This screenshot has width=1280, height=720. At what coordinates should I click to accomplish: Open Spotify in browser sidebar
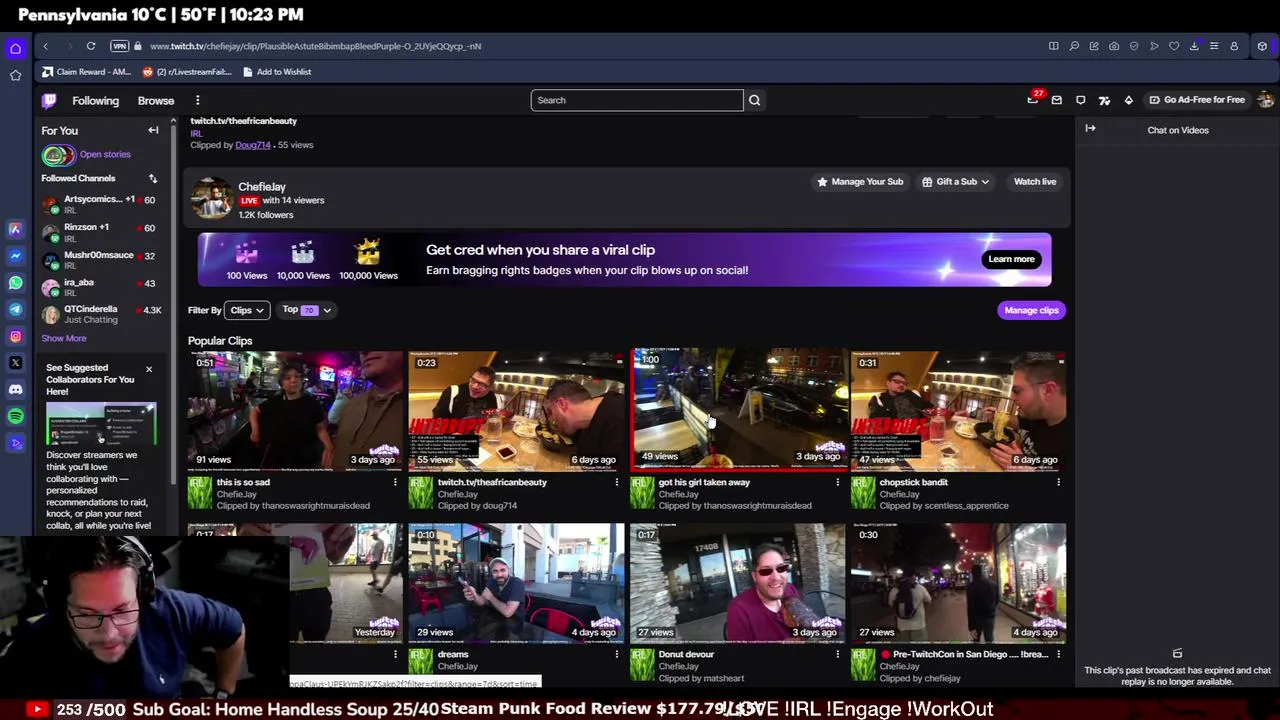pyautogui.click(x=15, y=416)
